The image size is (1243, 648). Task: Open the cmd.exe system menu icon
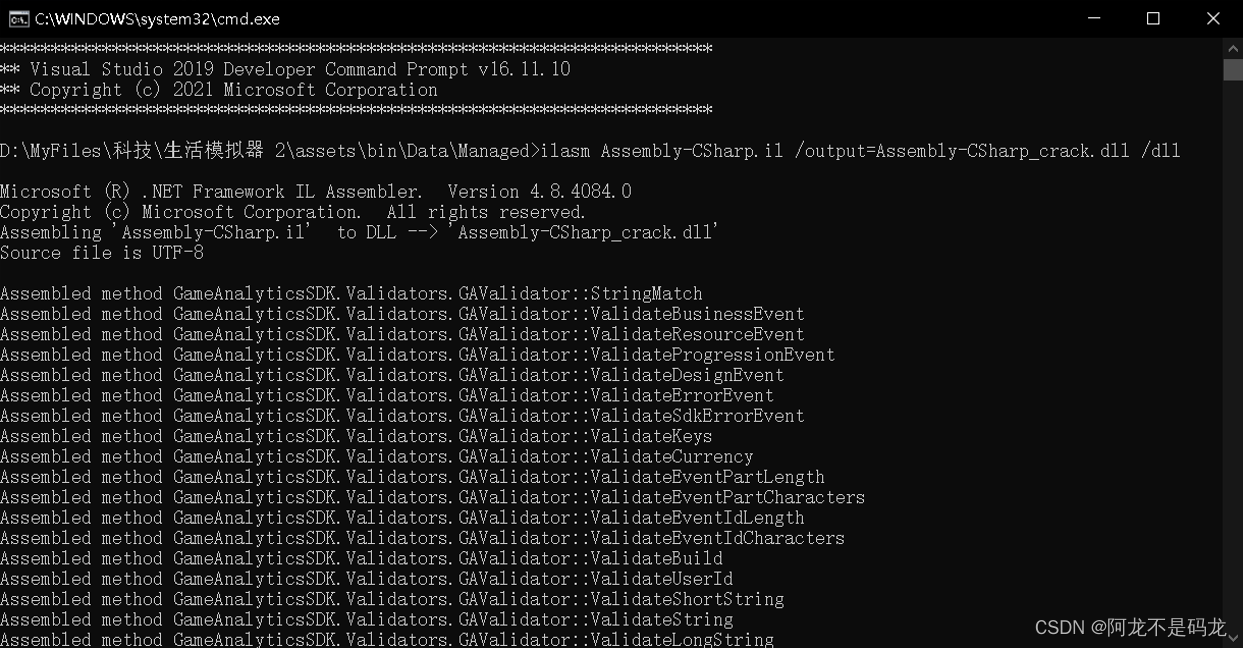(x=17, y=19)
